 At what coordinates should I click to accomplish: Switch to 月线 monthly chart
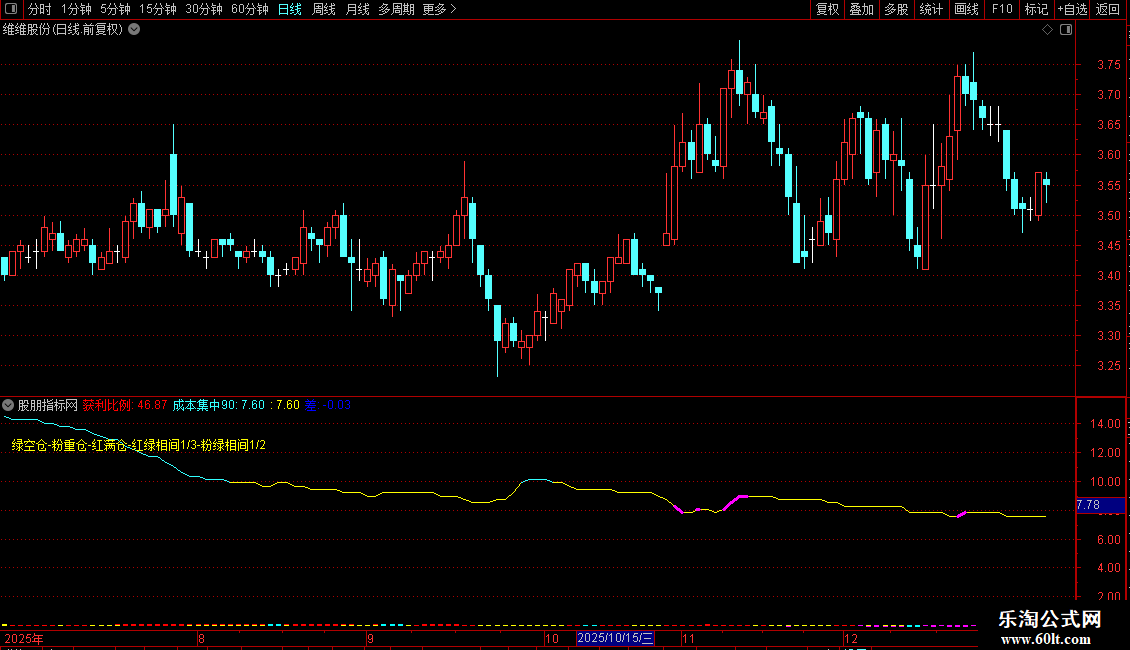coord(357,9)
